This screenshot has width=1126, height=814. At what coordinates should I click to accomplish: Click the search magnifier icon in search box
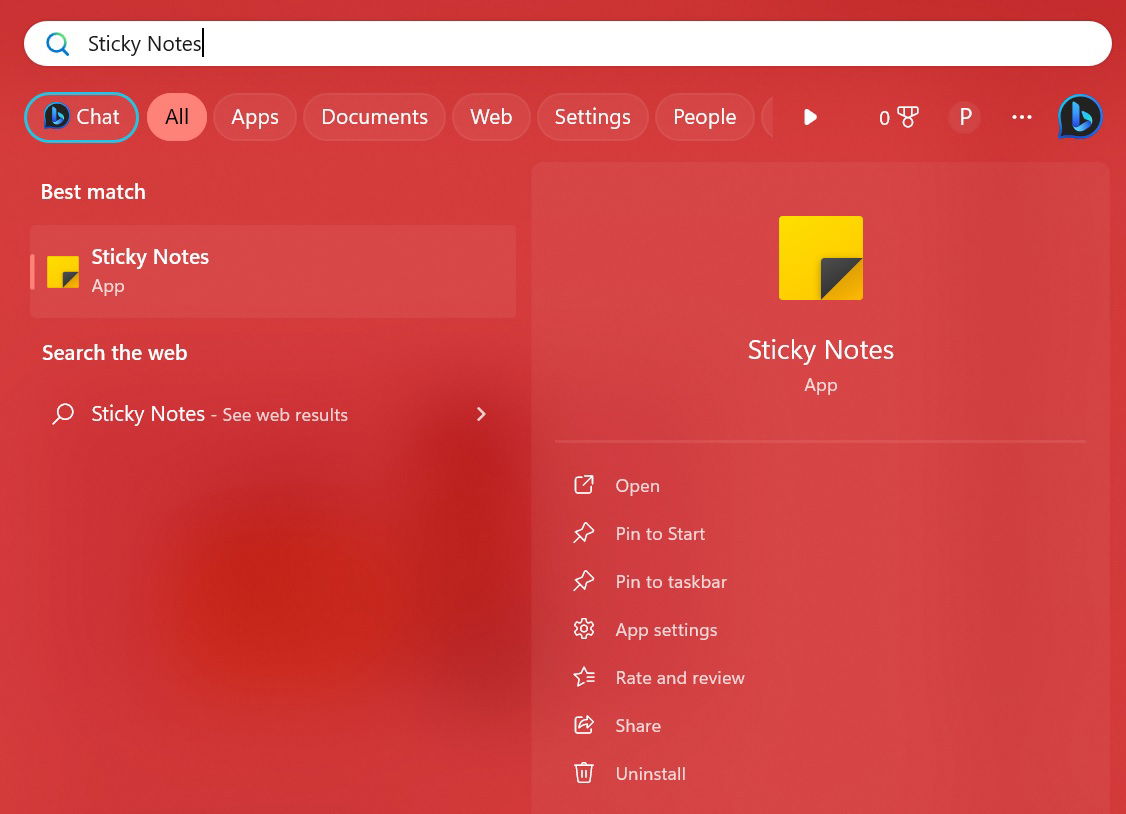pos(57,44)
